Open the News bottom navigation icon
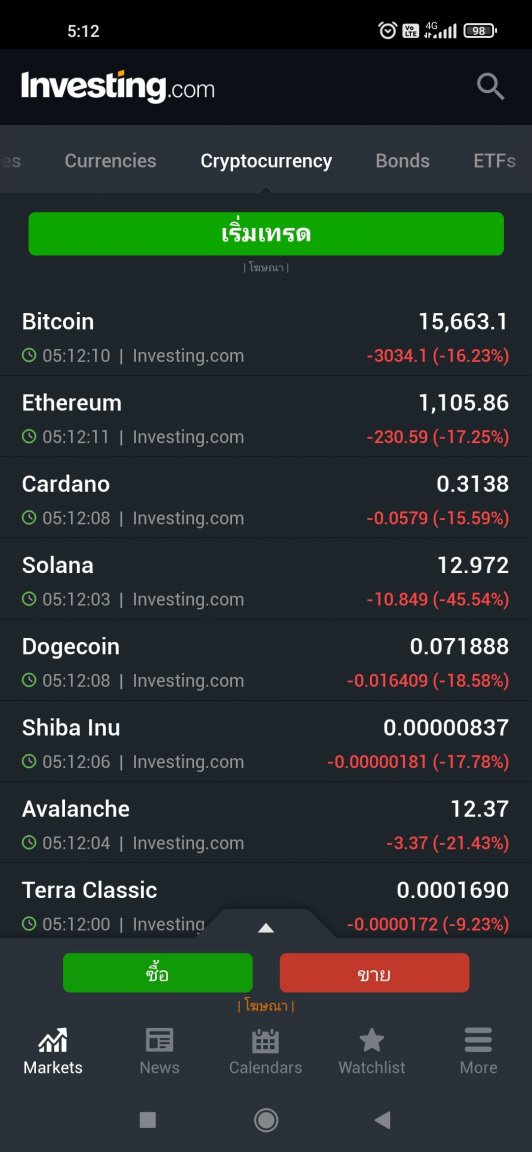 [x=159, y=1040]
